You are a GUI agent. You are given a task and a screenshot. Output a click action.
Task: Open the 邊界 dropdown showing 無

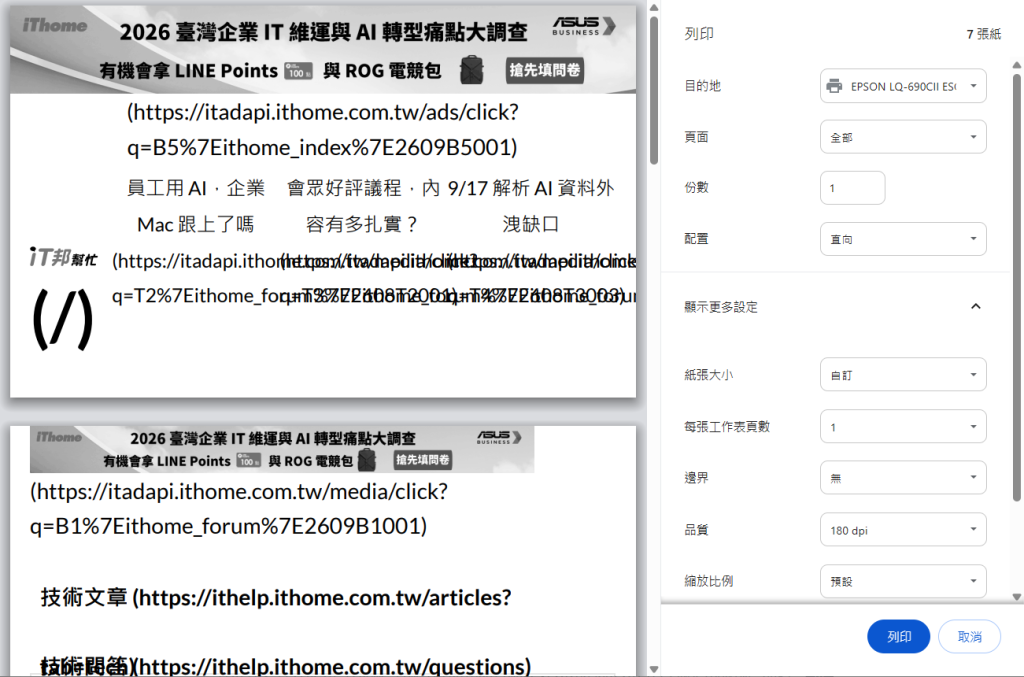(x=903, y=478)
